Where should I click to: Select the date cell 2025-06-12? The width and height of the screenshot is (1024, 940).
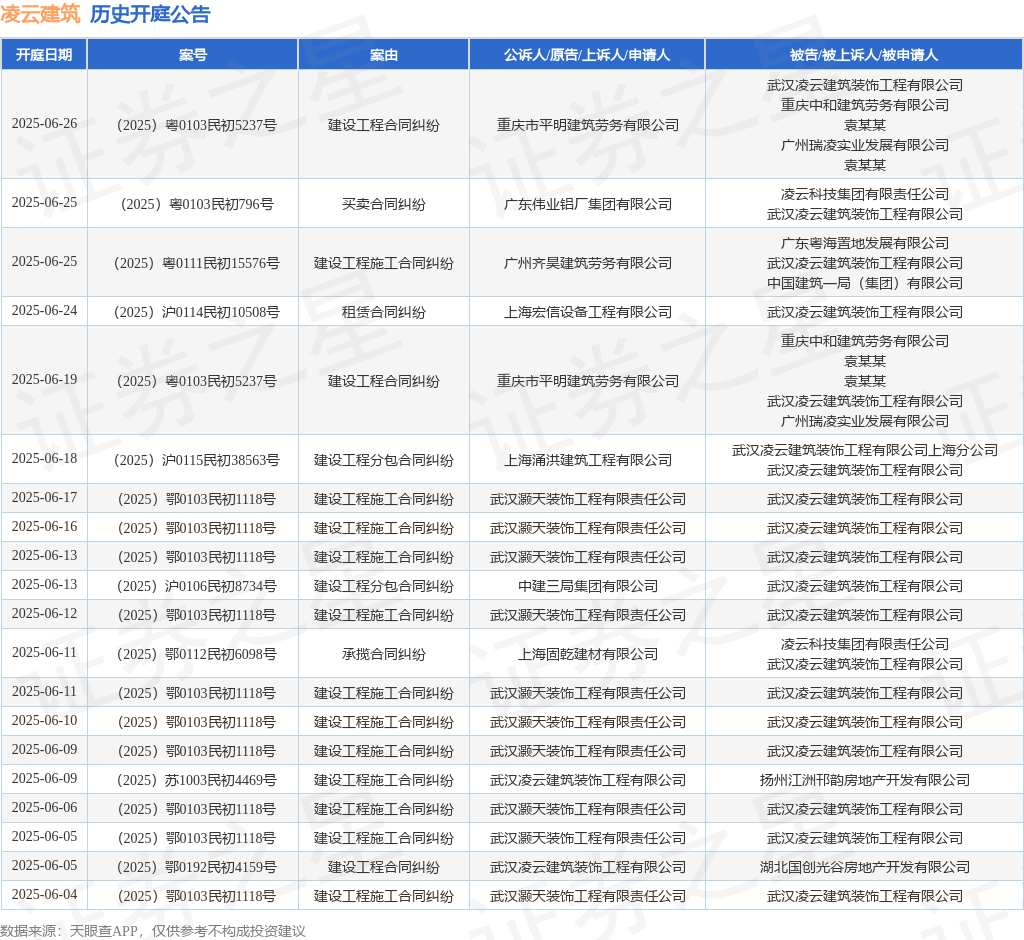[x=44, y=613]
